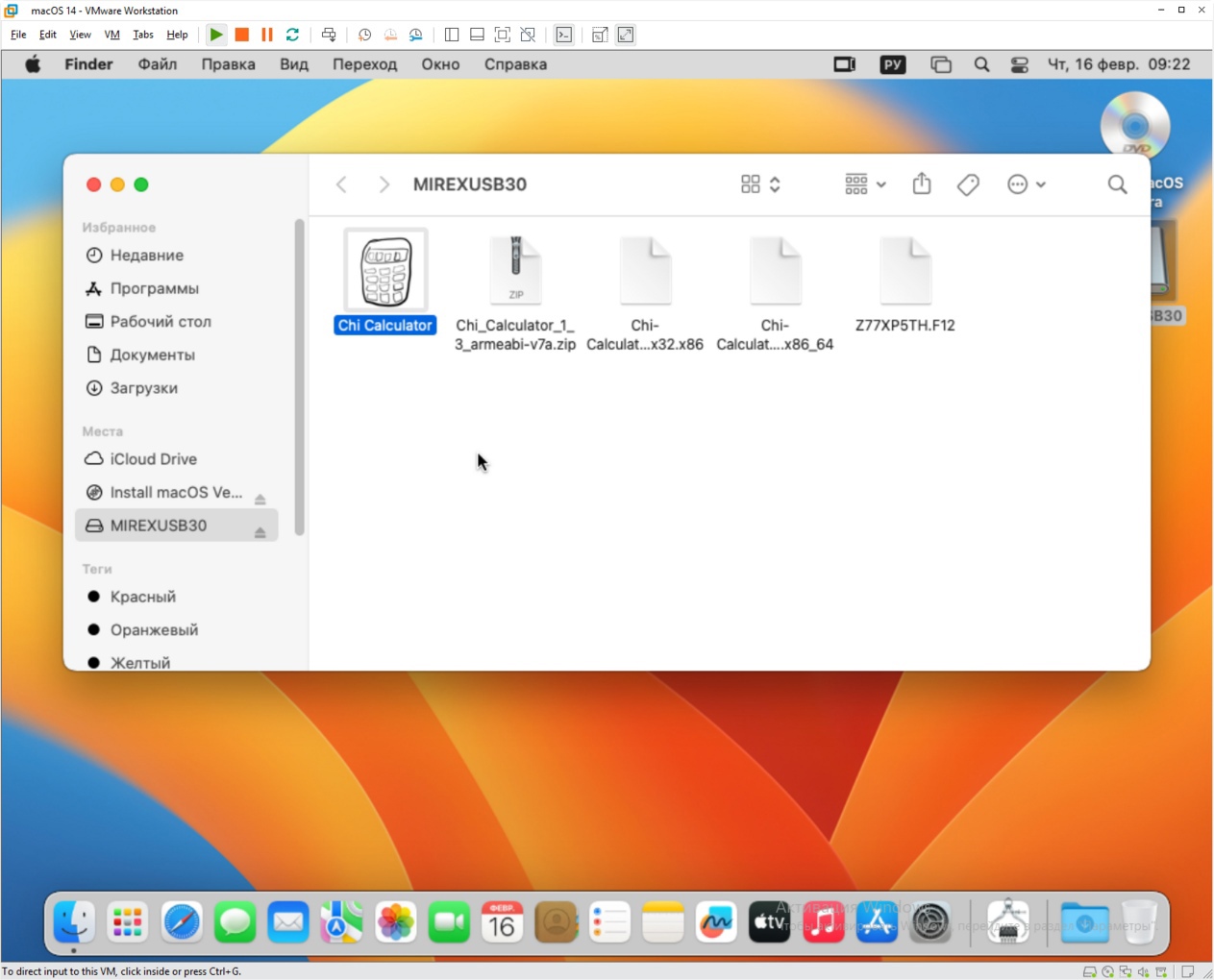Viewport: 1214px width, 980px height.
Task: Restart the guest with the green refresh icon
Action: (293, 35)
